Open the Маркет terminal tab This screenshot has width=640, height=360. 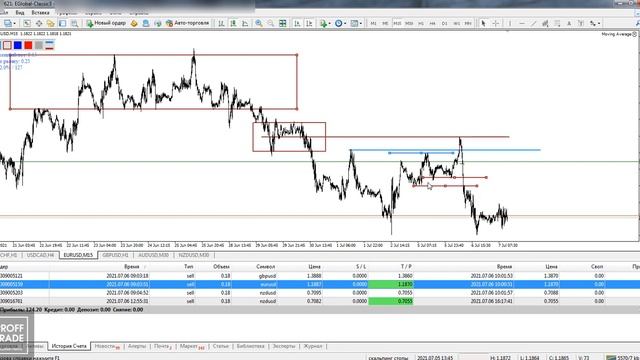pyautogui.click(x=192, y=346)
